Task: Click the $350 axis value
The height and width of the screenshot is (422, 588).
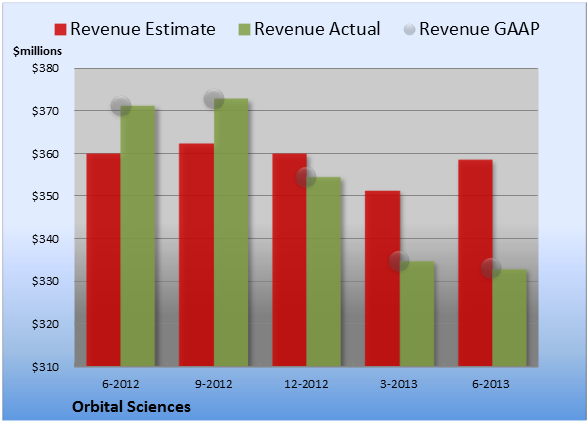Action: point(45,196)
